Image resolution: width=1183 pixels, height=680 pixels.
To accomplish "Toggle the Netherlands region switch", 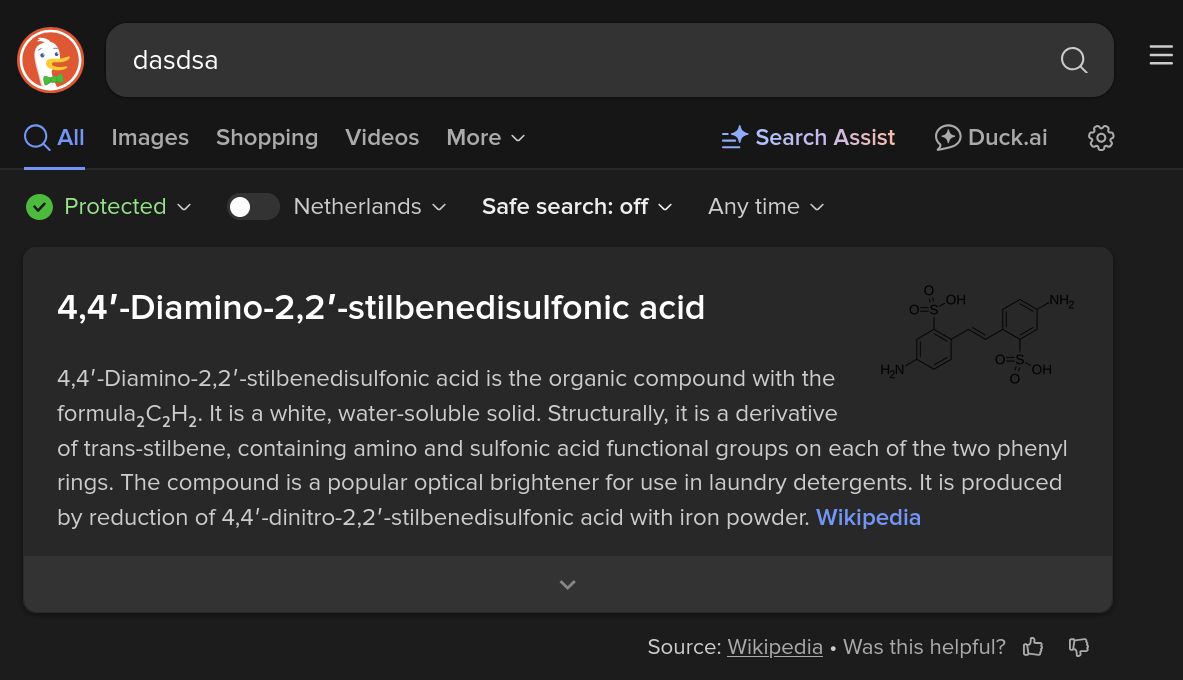I will (x=253, y=207).
